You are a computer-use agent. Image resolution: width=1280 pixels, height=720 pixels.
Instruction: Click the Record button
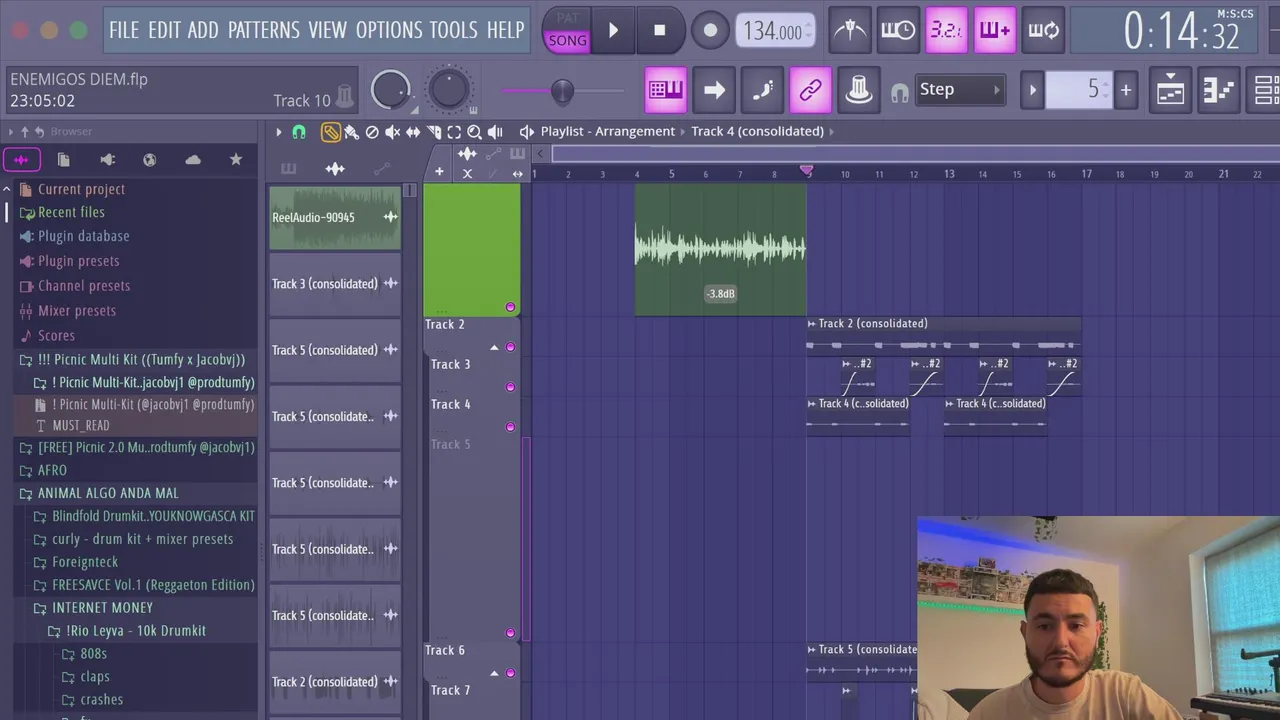[709, 31]
